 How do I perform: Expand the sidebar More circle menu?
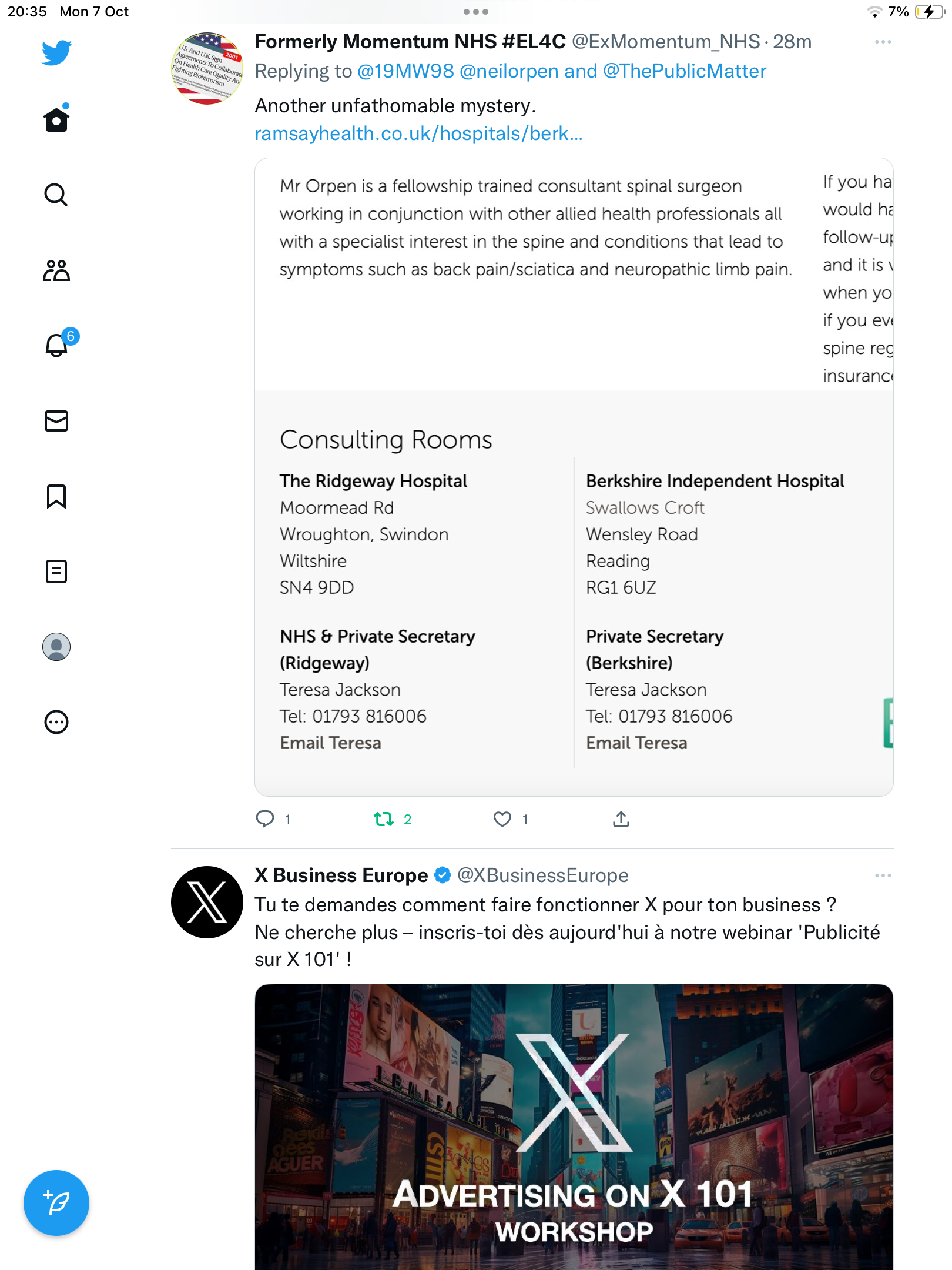56,722
